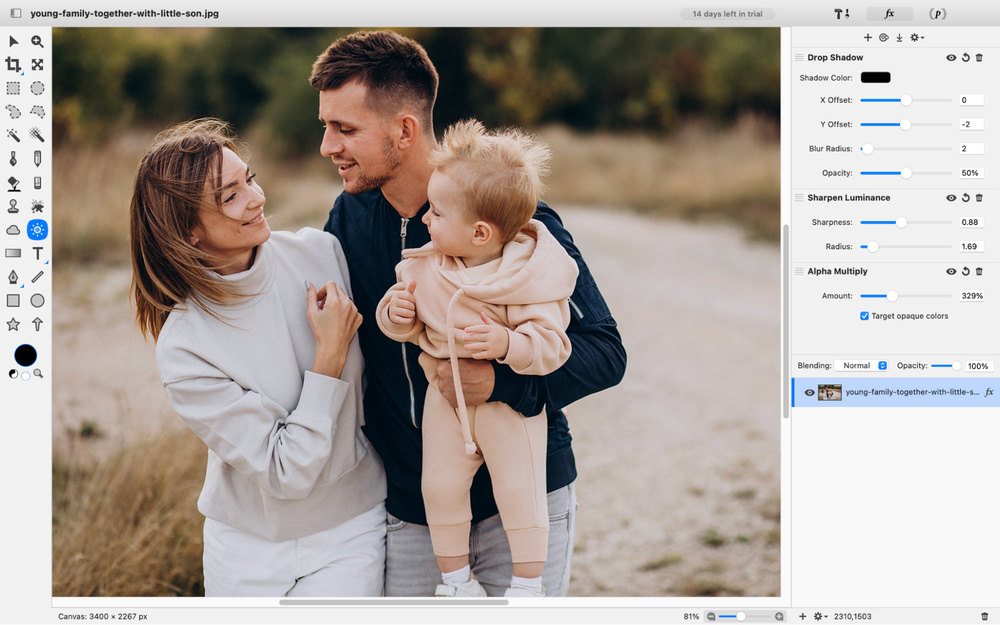Click the Y Offset value field

[970, 125]
